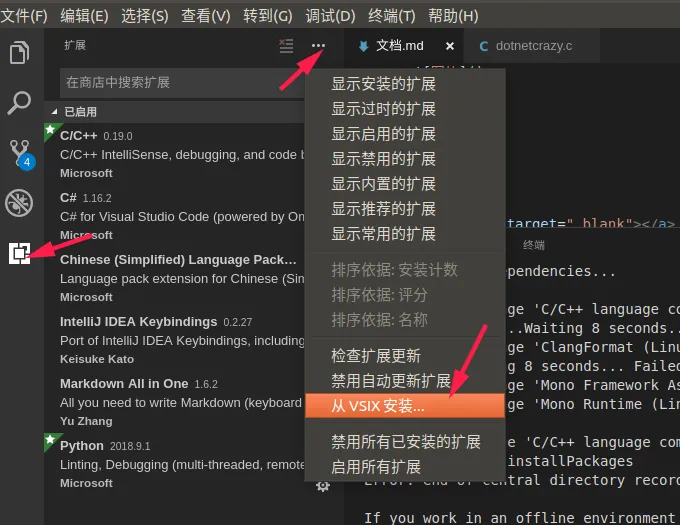Viewport: 680px width, 525px height.
Task: Click the 扩展 panel title
Action: coord(75,45)
